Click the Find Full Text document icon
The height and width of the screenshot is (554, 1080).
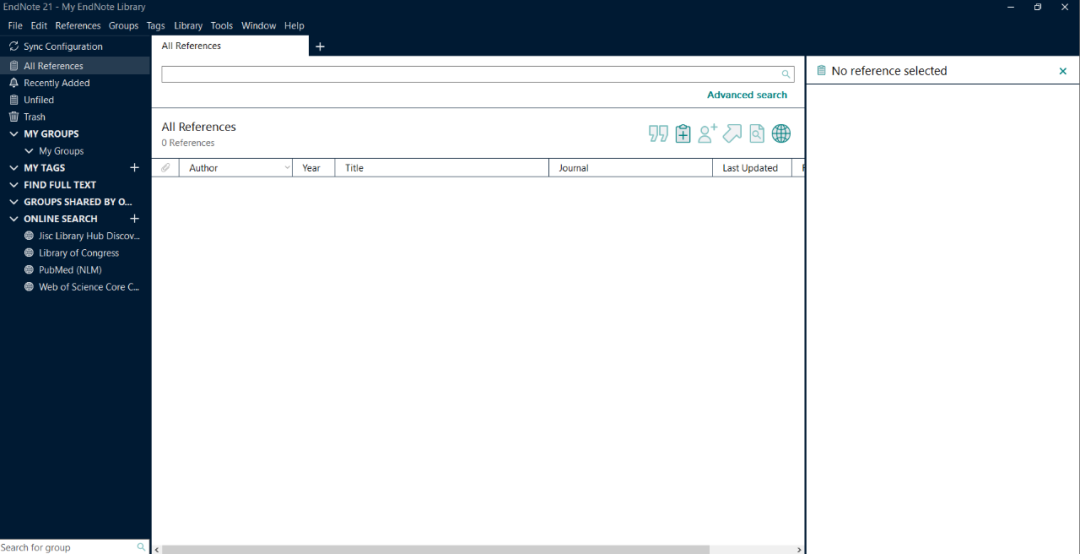pos(757,134)
